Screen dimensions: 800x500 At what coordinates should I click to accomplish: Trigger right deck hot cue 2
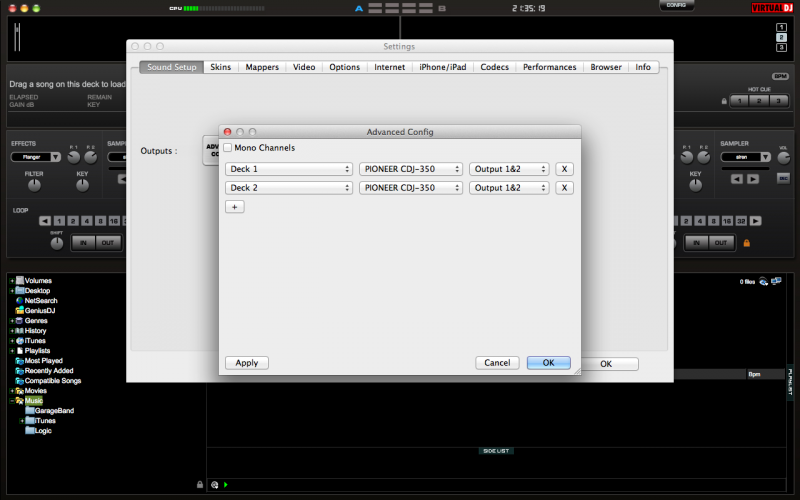[x=759, y=101]
